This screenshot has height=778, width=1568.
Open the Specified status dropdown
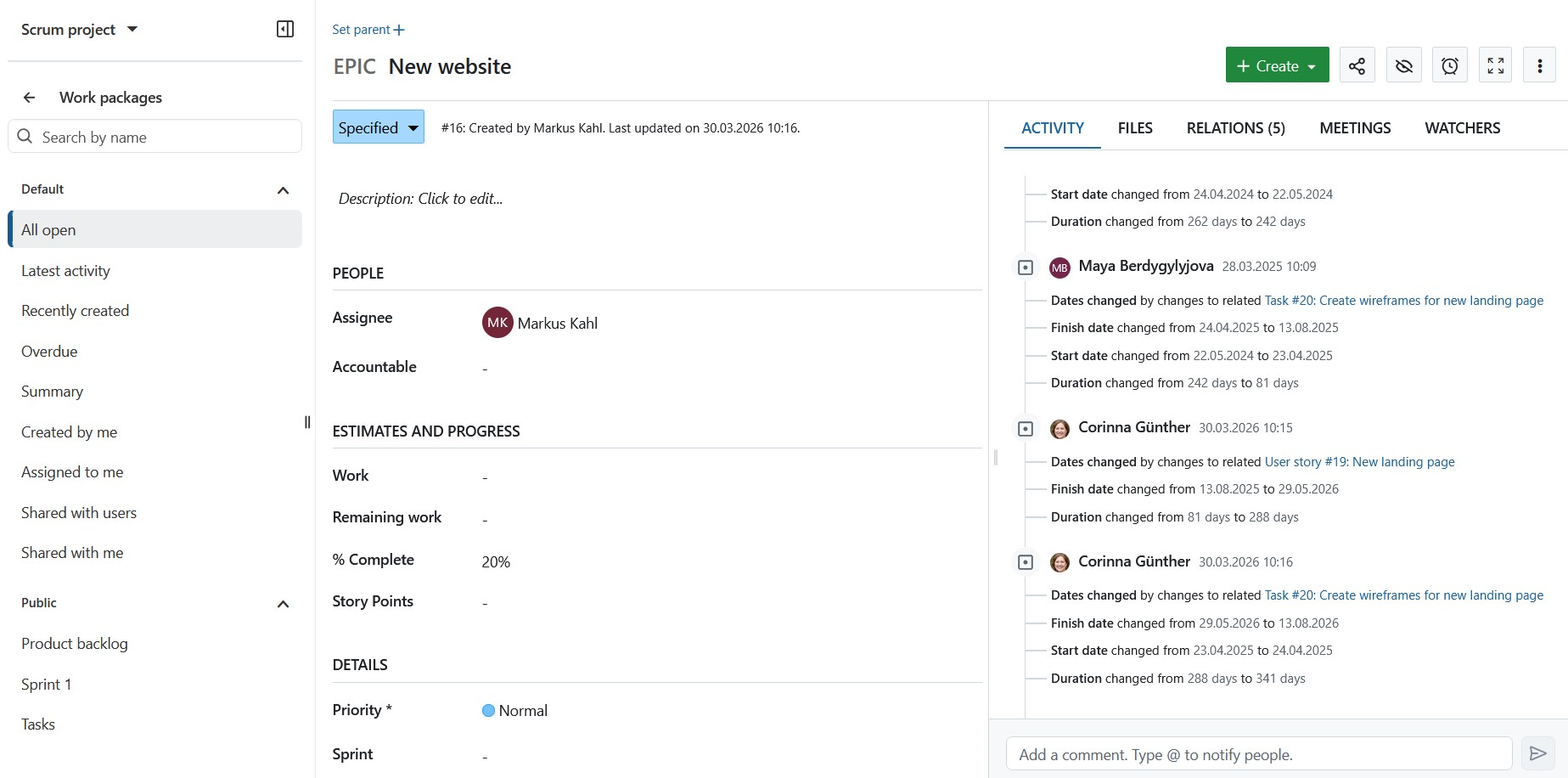[x=378, y=127]
